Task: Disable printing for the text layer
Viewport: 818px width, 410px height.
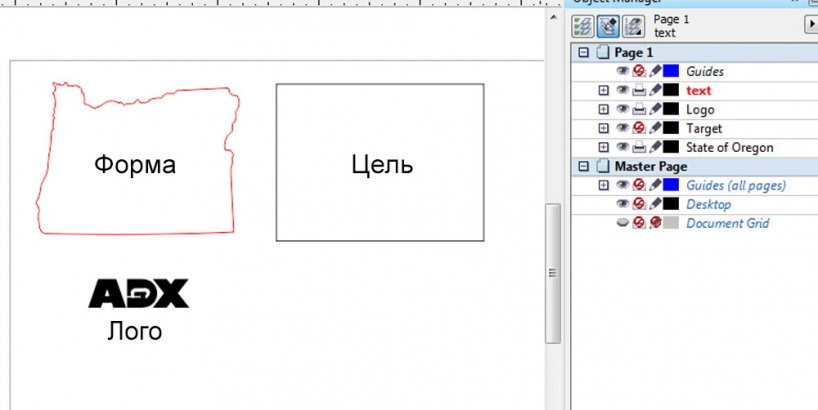Action: pos(639,90)
